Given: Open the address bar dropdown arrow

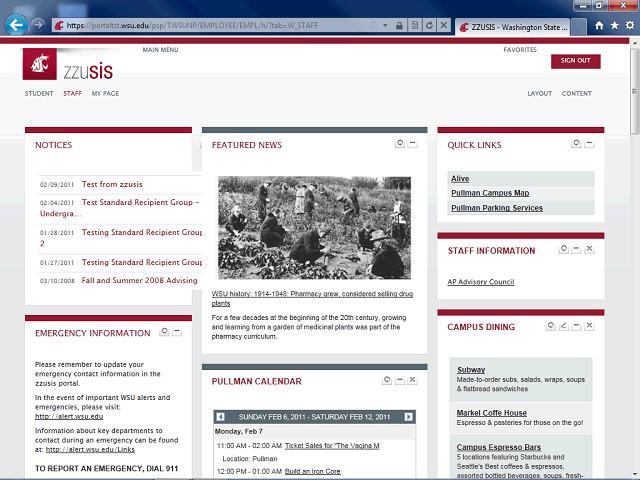Looking at the screenshot, I should pyautogui.click(x=385, y=25).
